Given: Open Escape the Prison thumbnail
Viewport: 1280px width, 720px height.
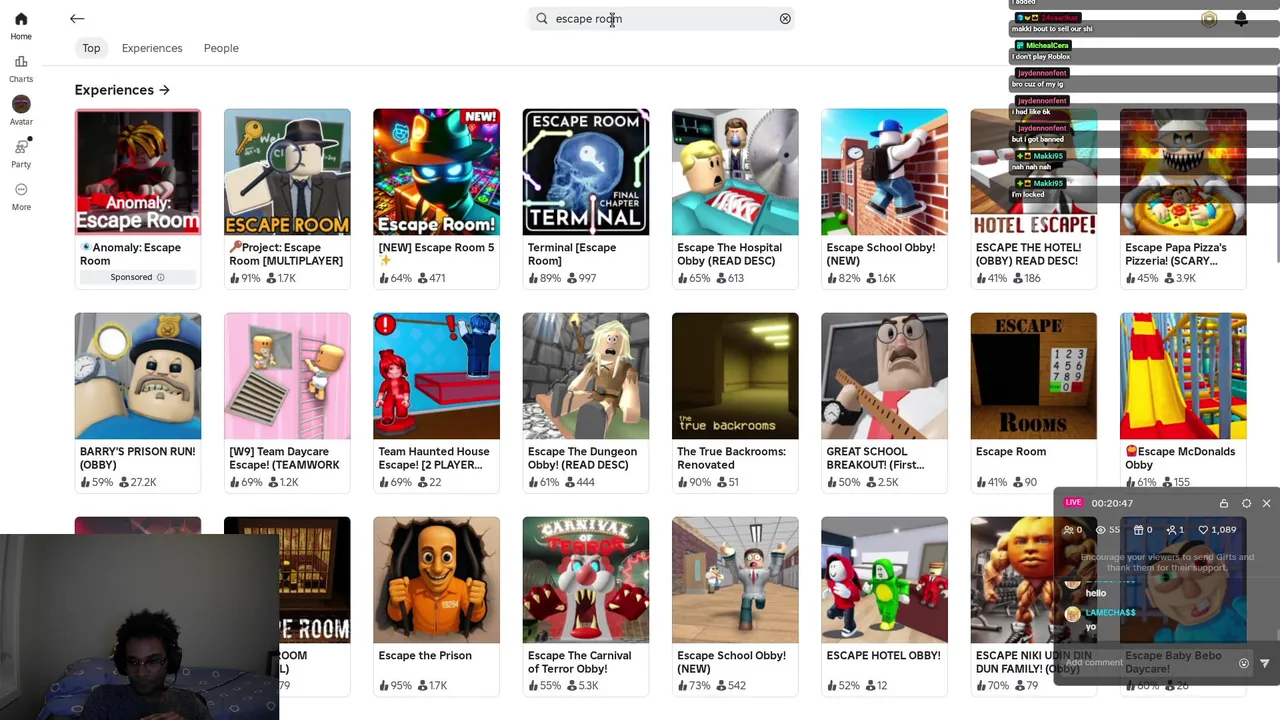Looking at the screenshot, I should (x=436, y=580).
